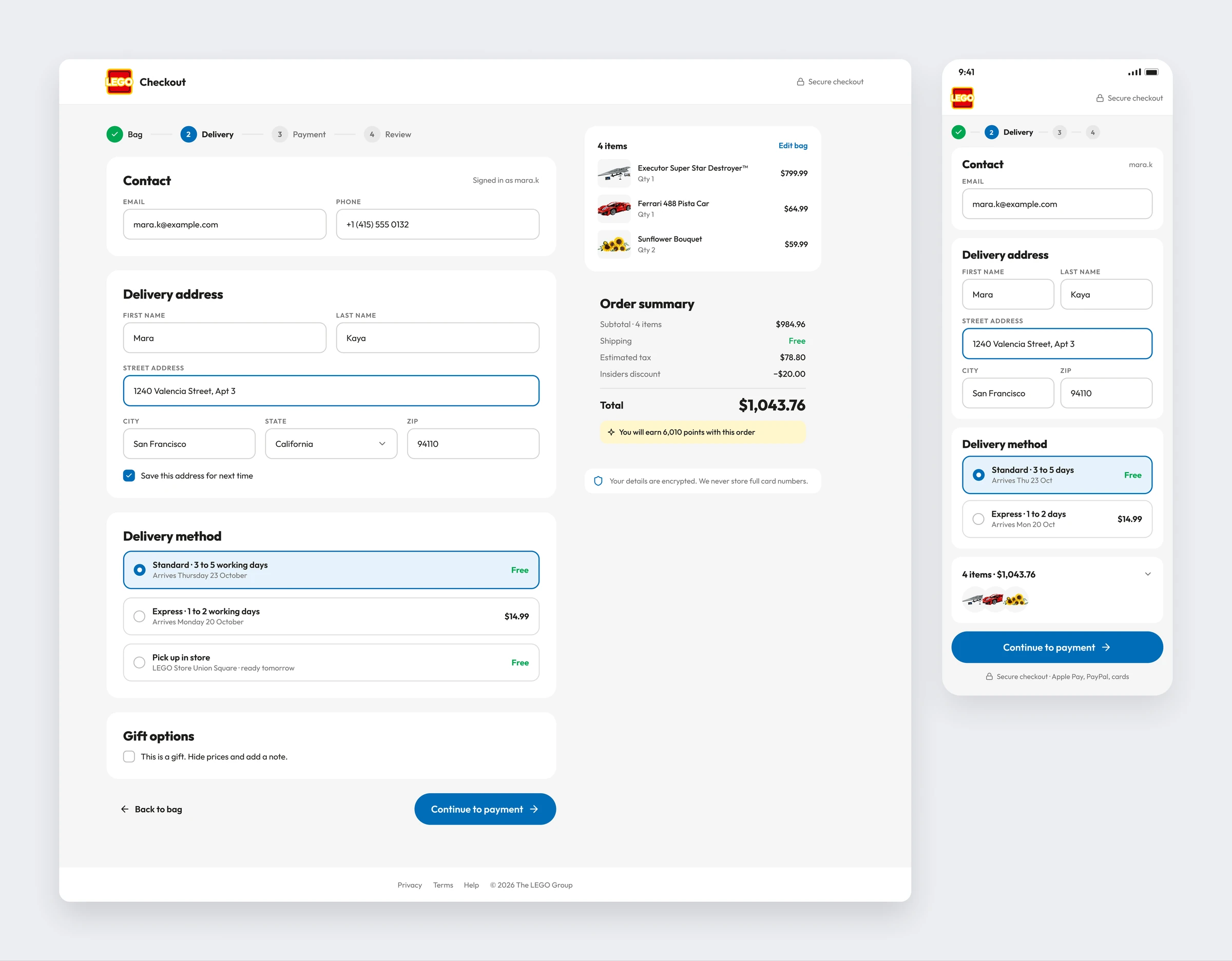Click the desktop Last Name field Kaya
The width and height of the screenshot is (1232, 961).
pos(438,338)
